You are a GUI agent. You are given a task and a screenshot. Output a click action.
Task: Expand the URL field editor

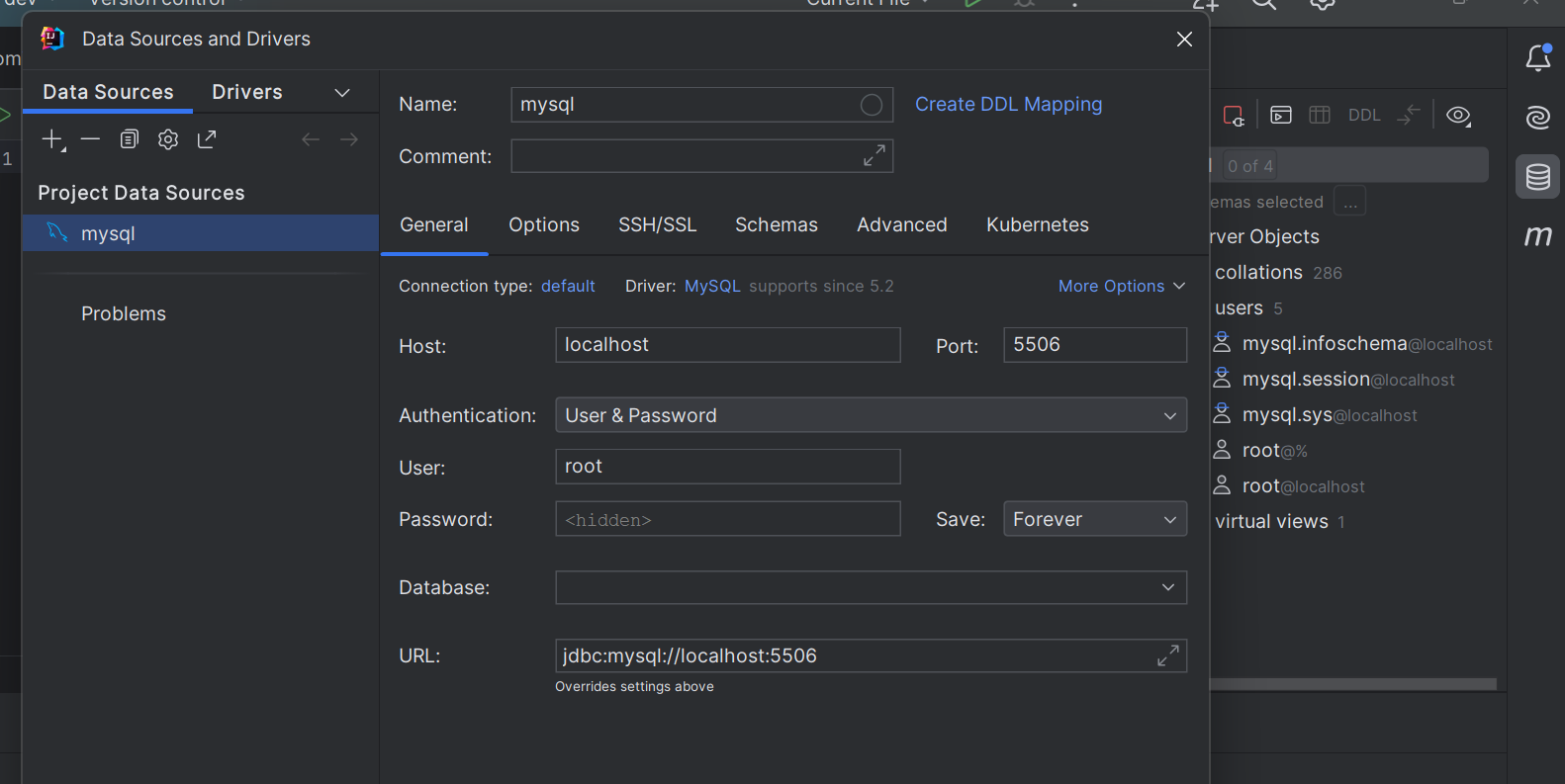(x=1168, y=655)
